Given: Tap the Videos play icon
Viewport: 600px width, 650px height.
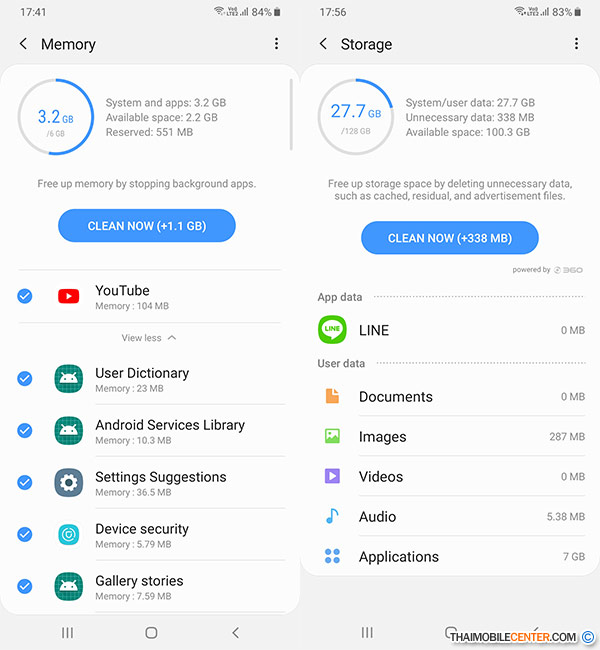Looking at the screenshot, I should [x=332, y=477].
